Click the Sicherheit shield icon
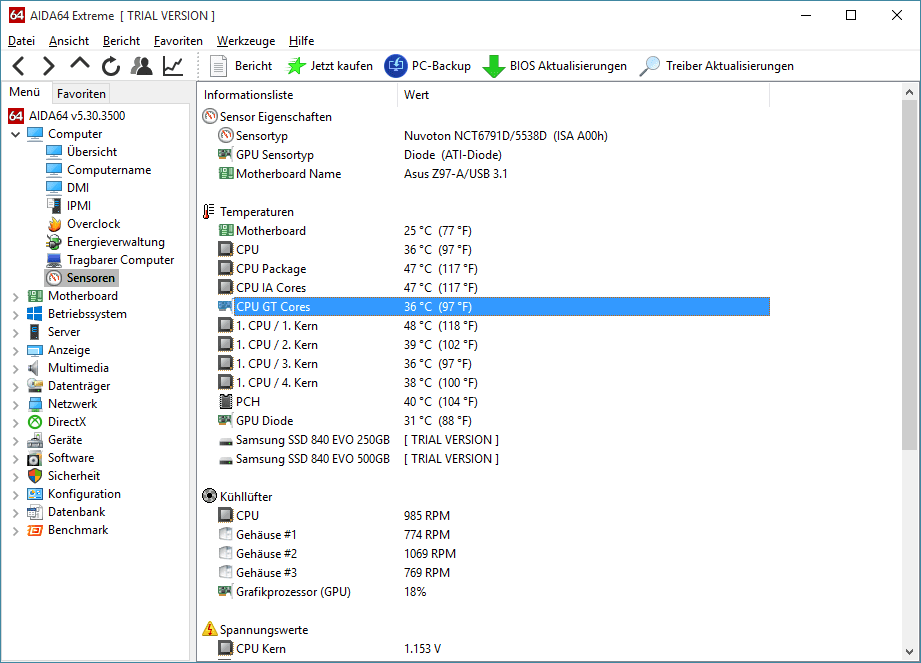Viewport: 921px width, 663px height. [35, 476]
